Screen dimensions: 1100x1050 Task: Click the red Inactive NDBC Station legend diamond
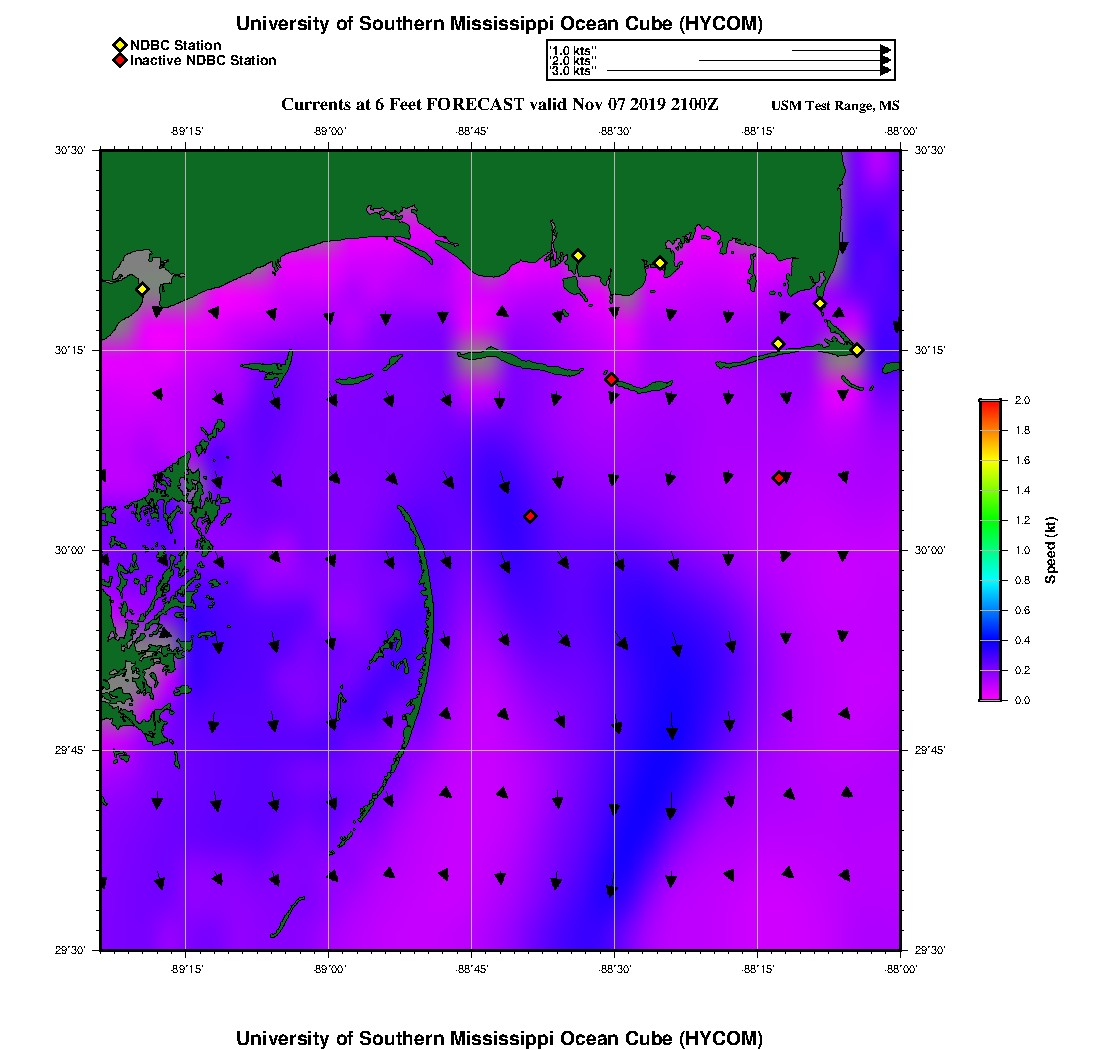119,60
